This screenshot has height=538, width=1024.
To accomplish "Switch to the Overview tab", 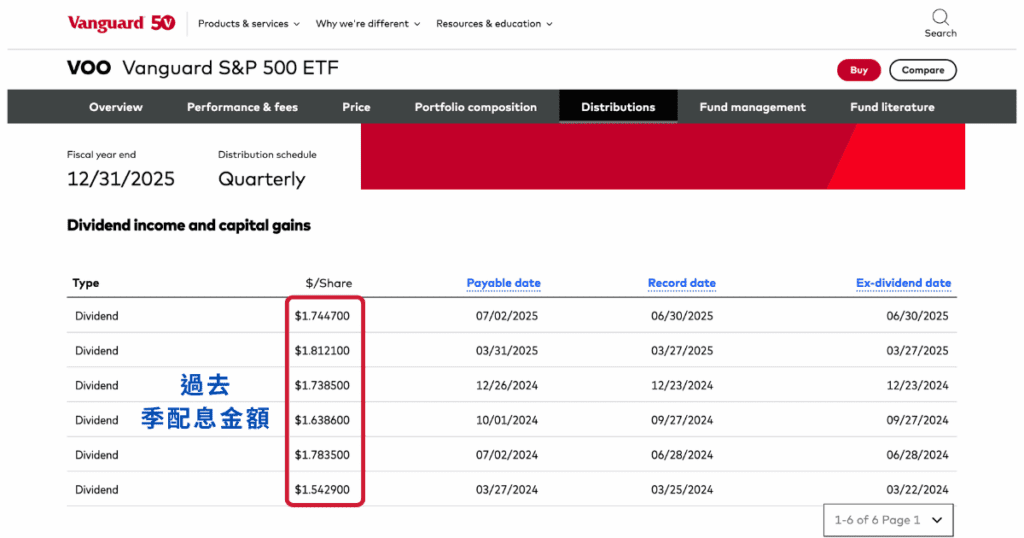I will (x=116, y=107).
